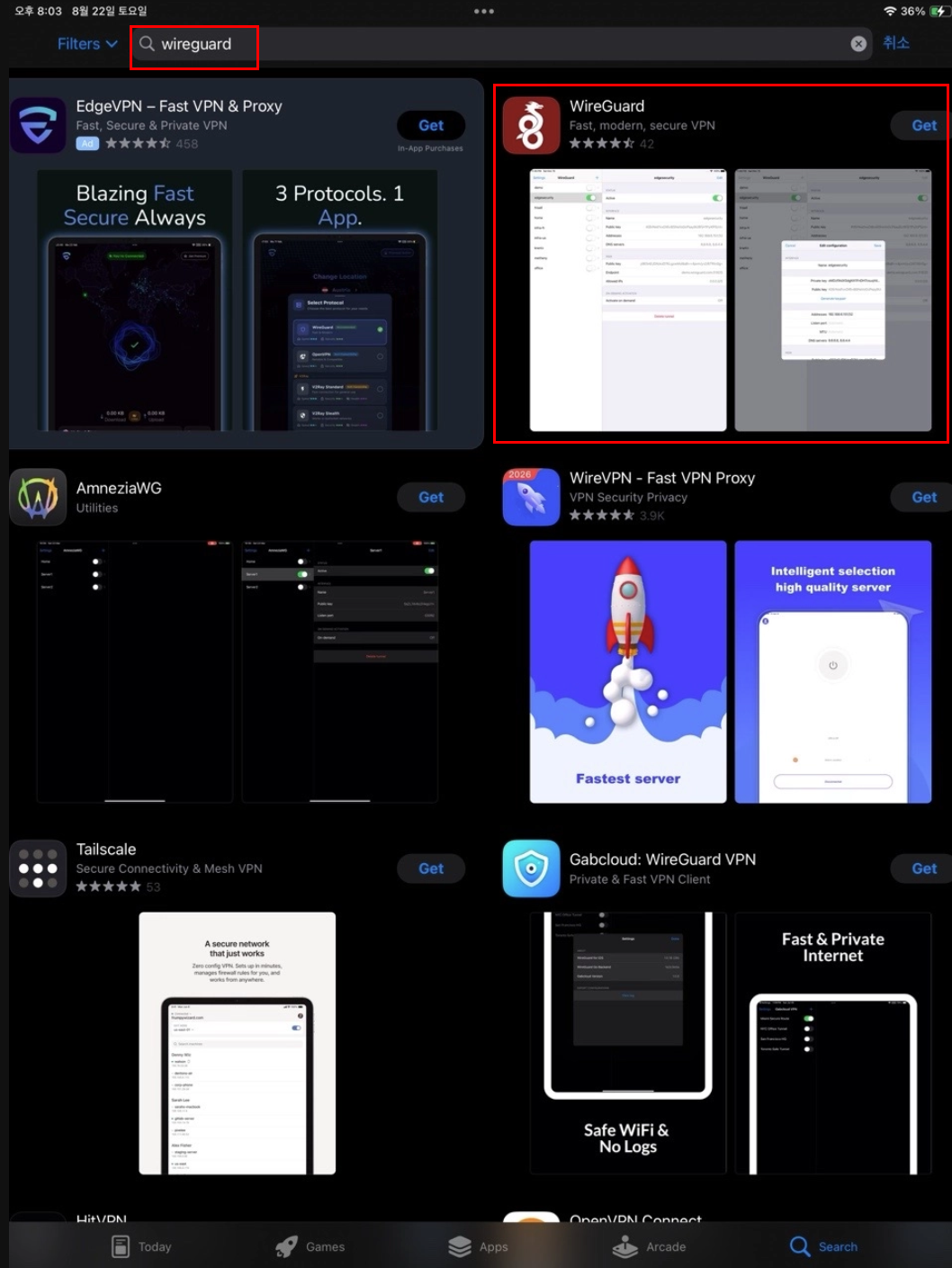Get the EdgeVPN app
This screenshot has width=952, height=1268.
coord(431,125)
